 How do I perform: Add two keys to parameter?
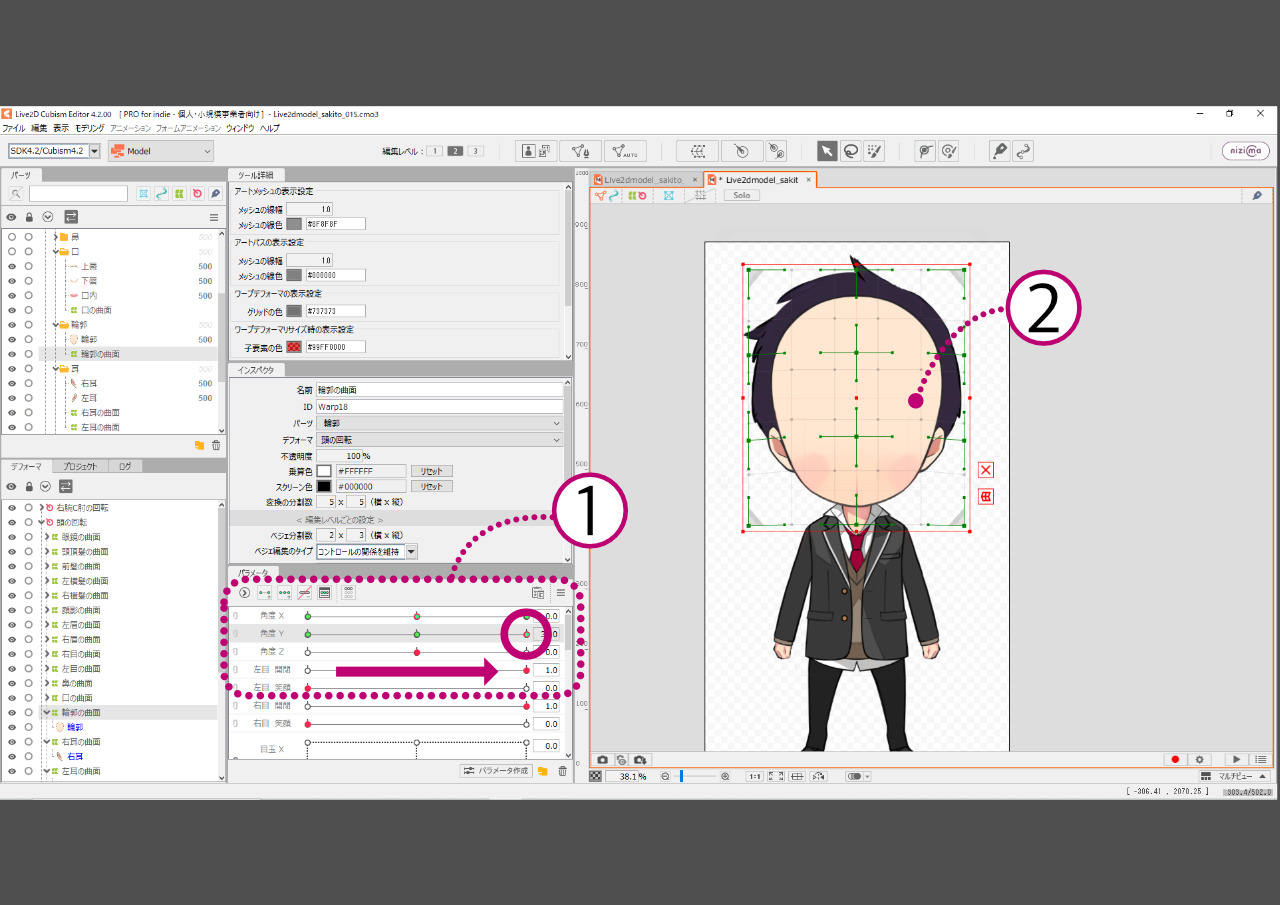click(x=264, y=592)
